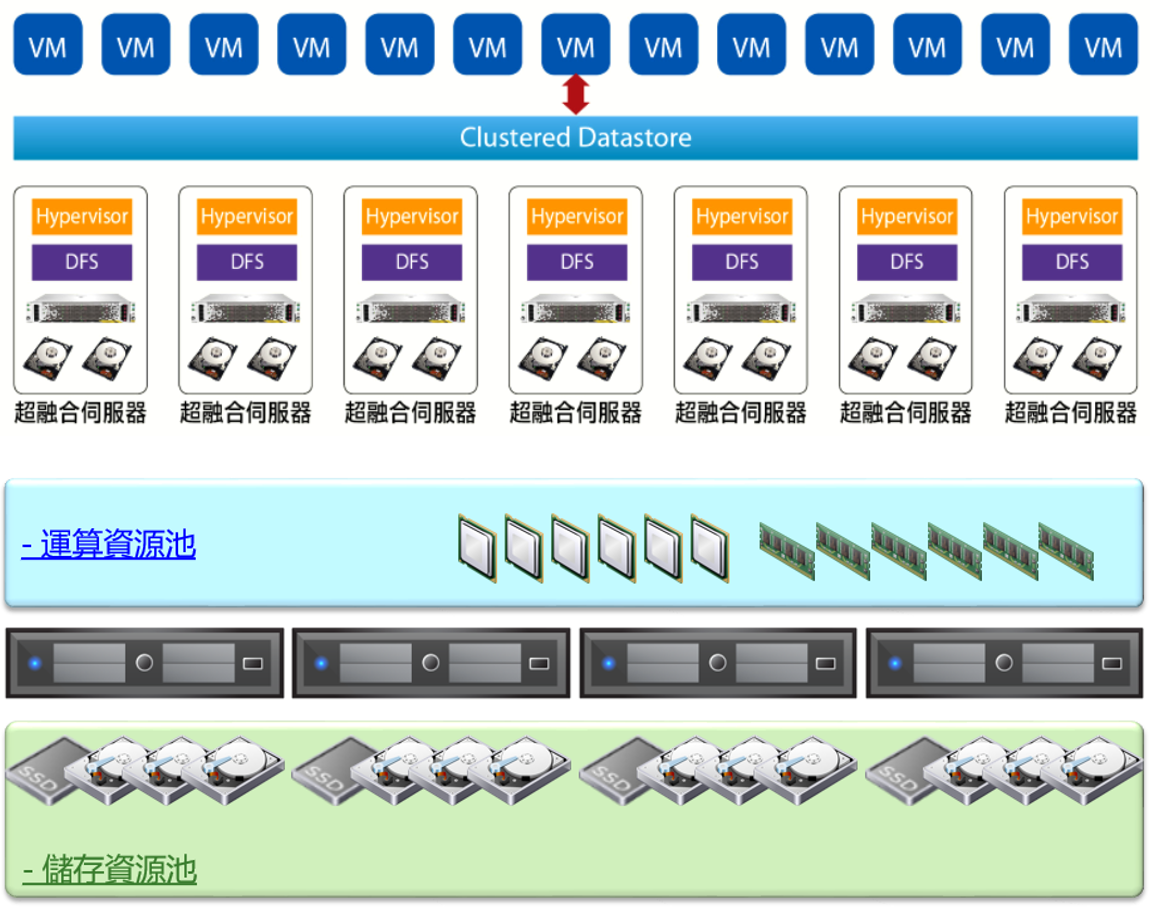The width and height of the screenshot is (1150, 910).
Task: Click the rightmost 超融合伺服器 label
Action: [x=1070, y=413]
